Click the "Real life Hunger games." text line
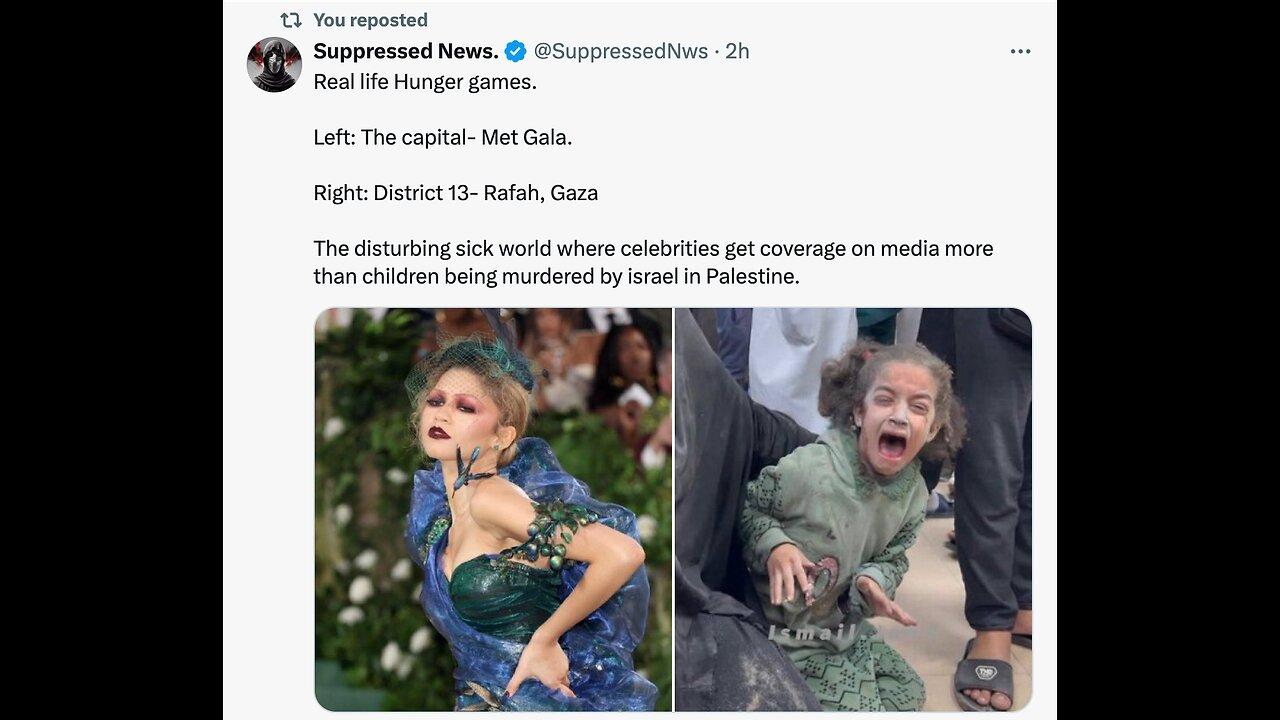The height and width of the screenshot is (720, 1280). 425,82
